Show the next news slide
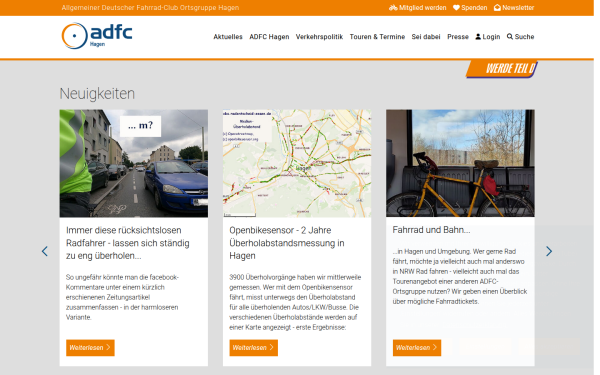The image size is (600, 375). 549,251
